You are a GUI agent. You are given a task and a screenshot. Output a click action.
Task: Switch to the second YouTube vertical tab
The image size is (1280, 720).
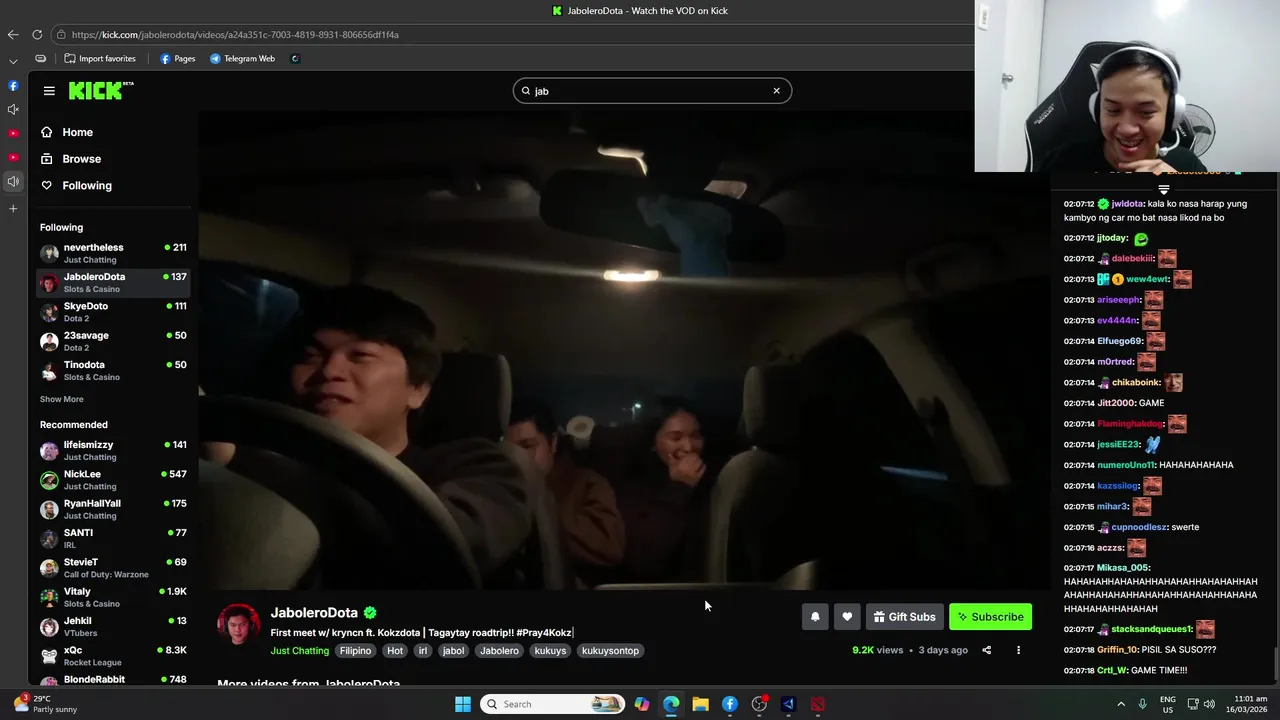(x=13, y=157)
